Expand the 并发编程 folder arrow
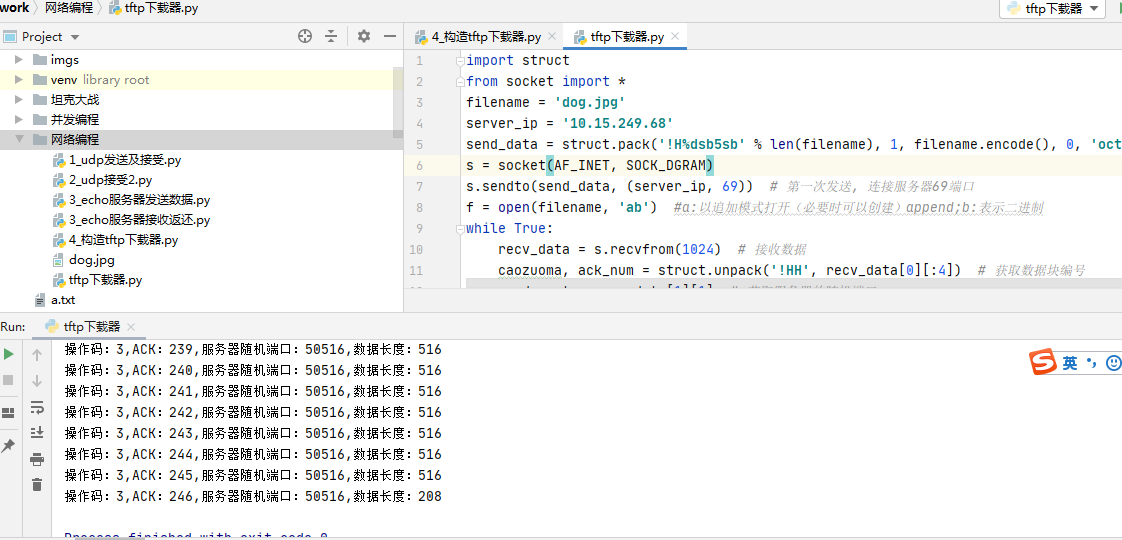 (19, 119)
